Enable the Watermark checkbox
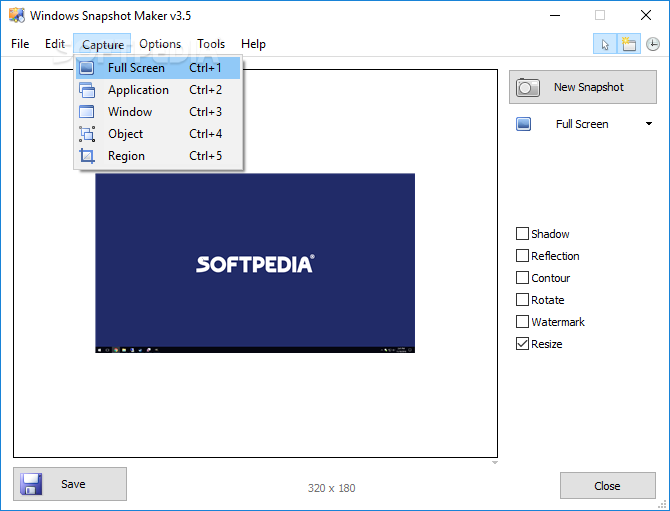Image resolution: width=670 pixels, height=511 pixels. 522,322
